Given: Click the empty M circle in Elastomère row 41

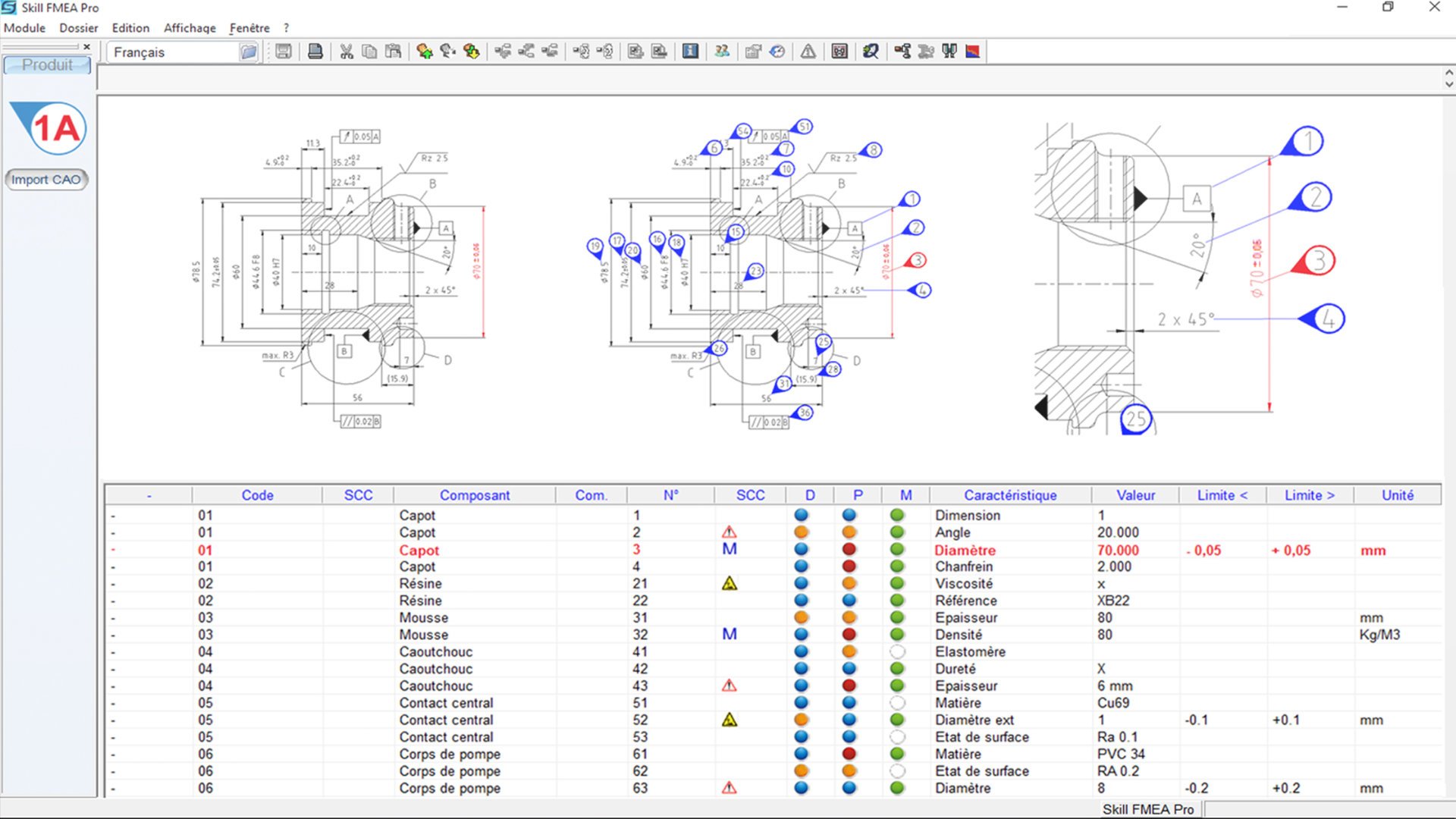Looking at the screenshot, I should click(x=897, y=651).
